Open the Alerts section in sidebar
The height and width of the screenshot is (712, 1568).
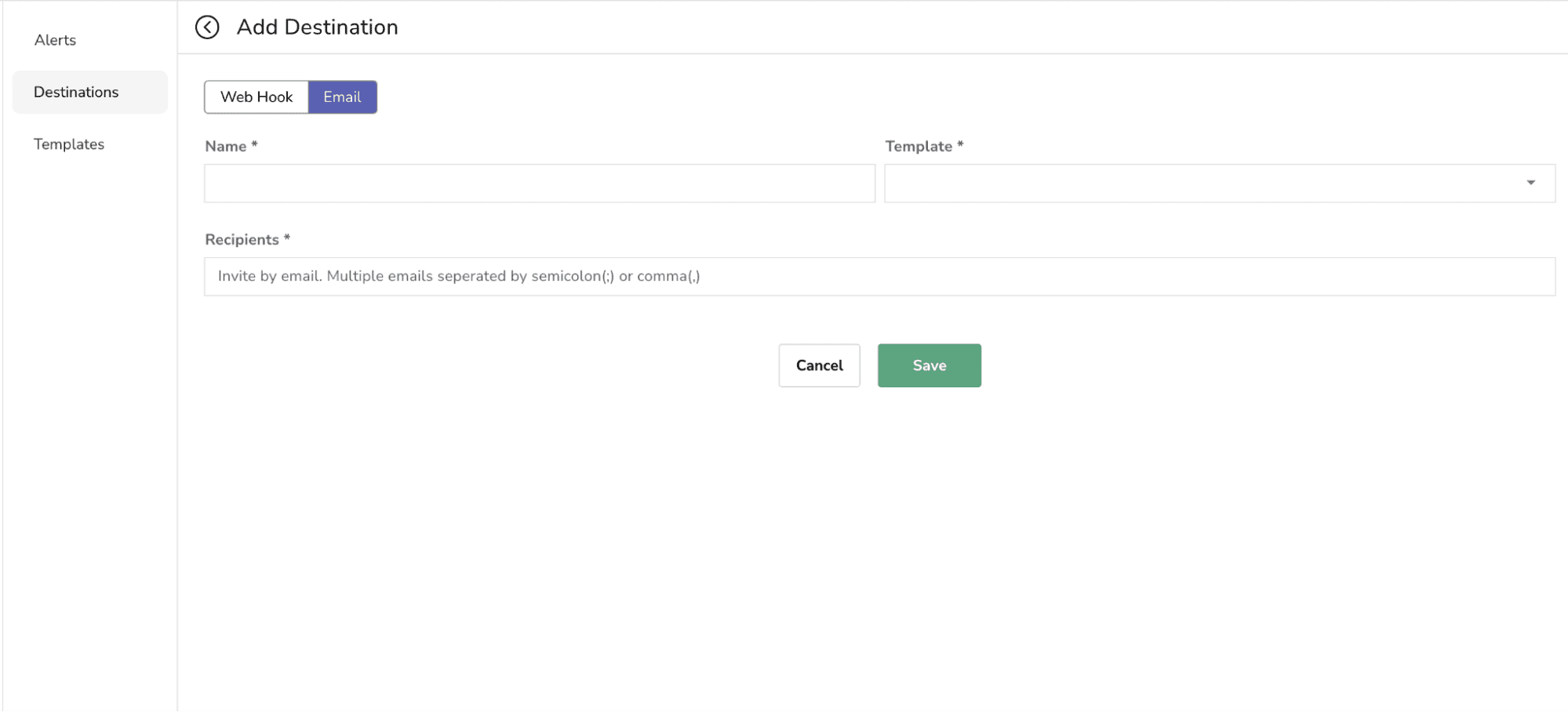[x=55, y=40]
